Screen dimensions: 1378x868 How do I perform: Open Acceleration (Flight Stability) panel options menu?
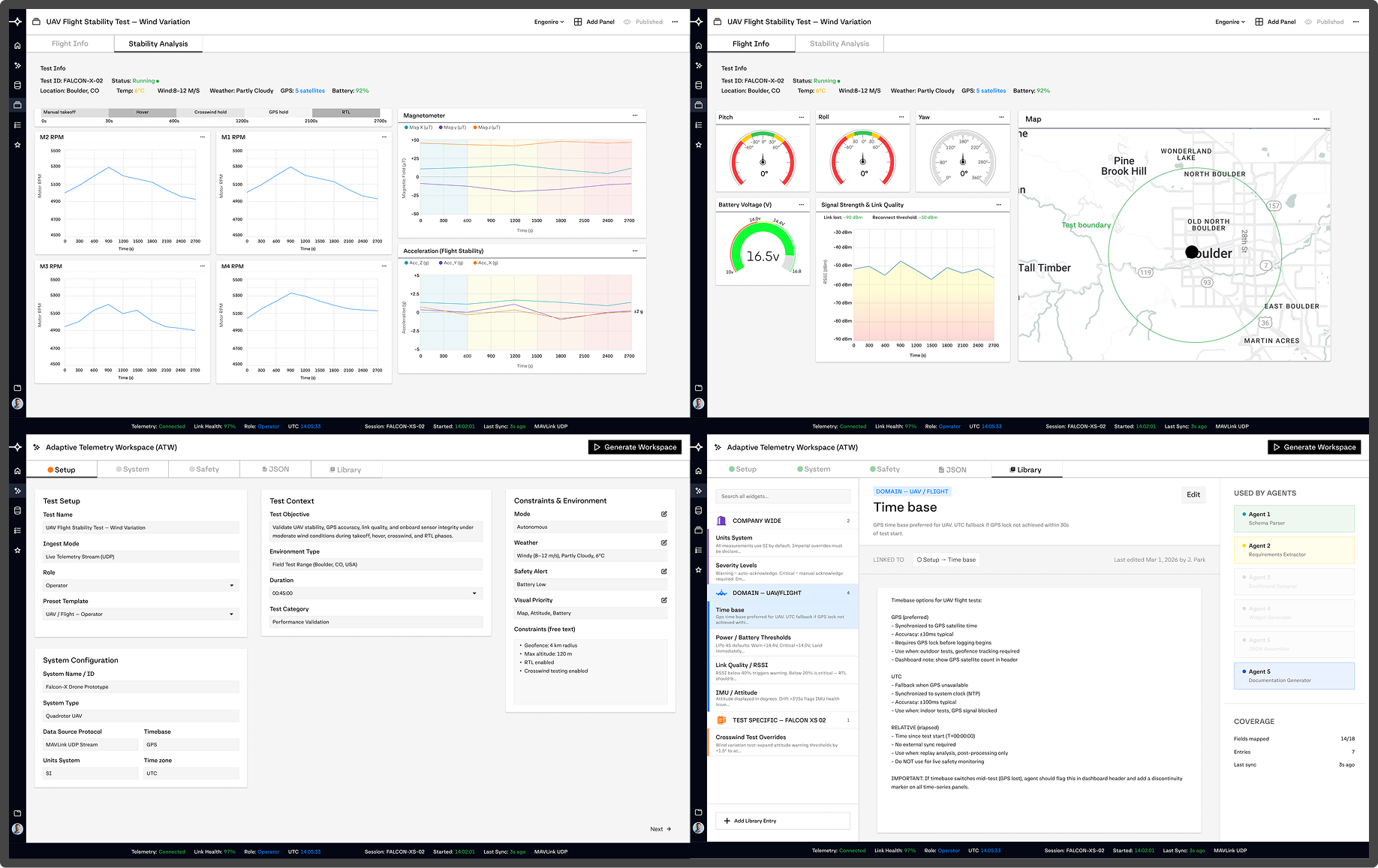(635, 251)
